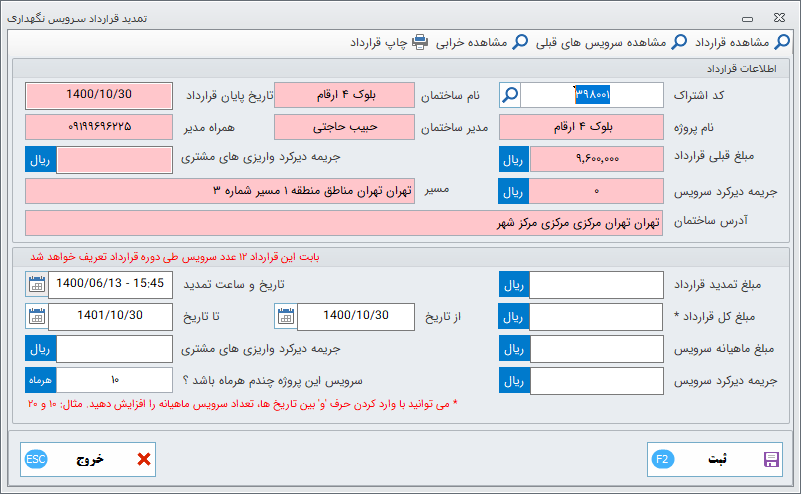The width and height of the screenshot is (801, 494).
Task: Click the 1400/06/13 - 15:45 date field
Action: coord(110,285)
